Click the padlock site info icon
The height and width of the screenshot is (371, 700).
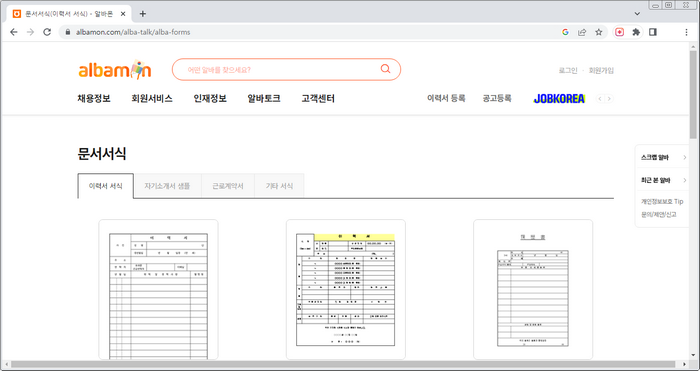[x=68, y=32]
